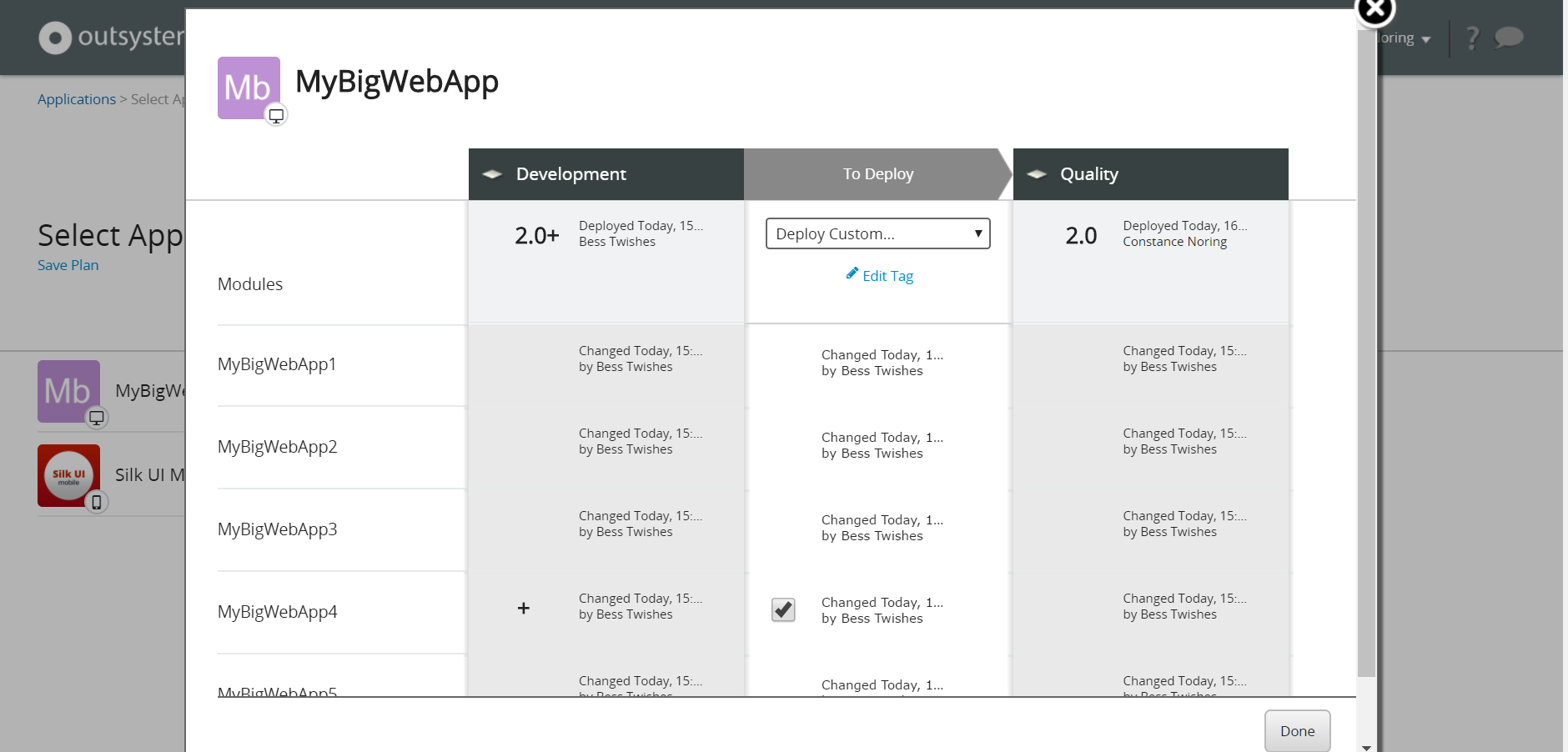Viewport: 1568px width, 752px height.
Task: Click the arrow icon beside the Quality header
Action: click(1036, 174)
